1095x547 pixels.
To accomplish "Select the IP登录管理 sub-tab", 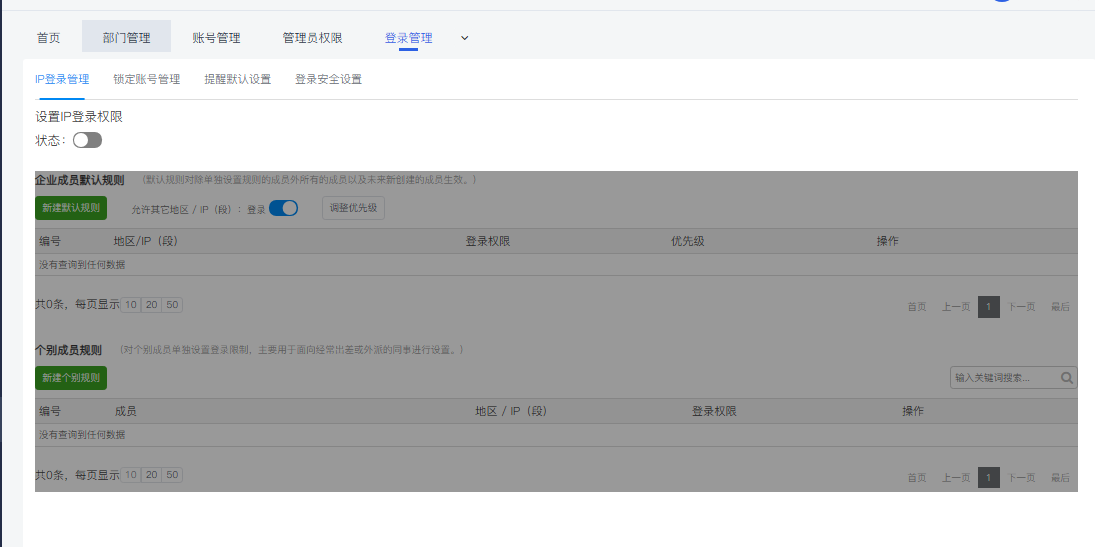I will pyautogui.click(x=62, y=79).
